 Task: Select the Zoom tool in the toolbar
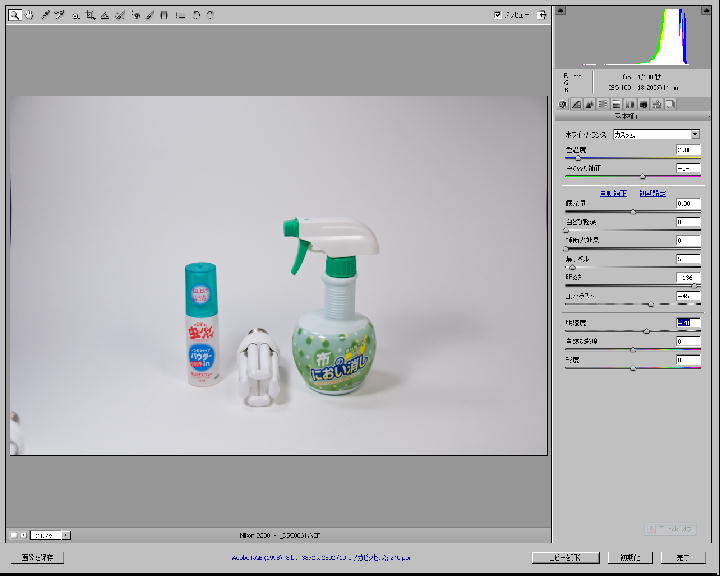[14, 15]
